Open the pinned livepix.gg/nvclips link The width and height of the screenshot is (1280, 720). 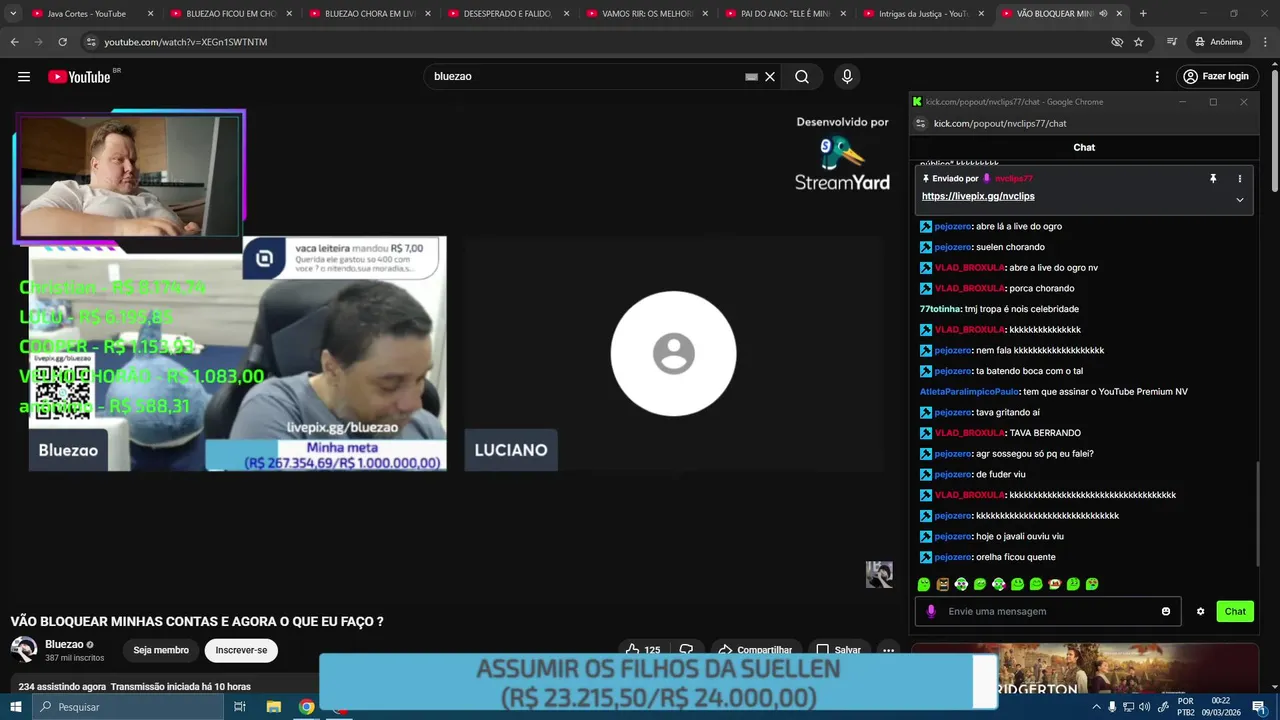[x=978, y=196]
